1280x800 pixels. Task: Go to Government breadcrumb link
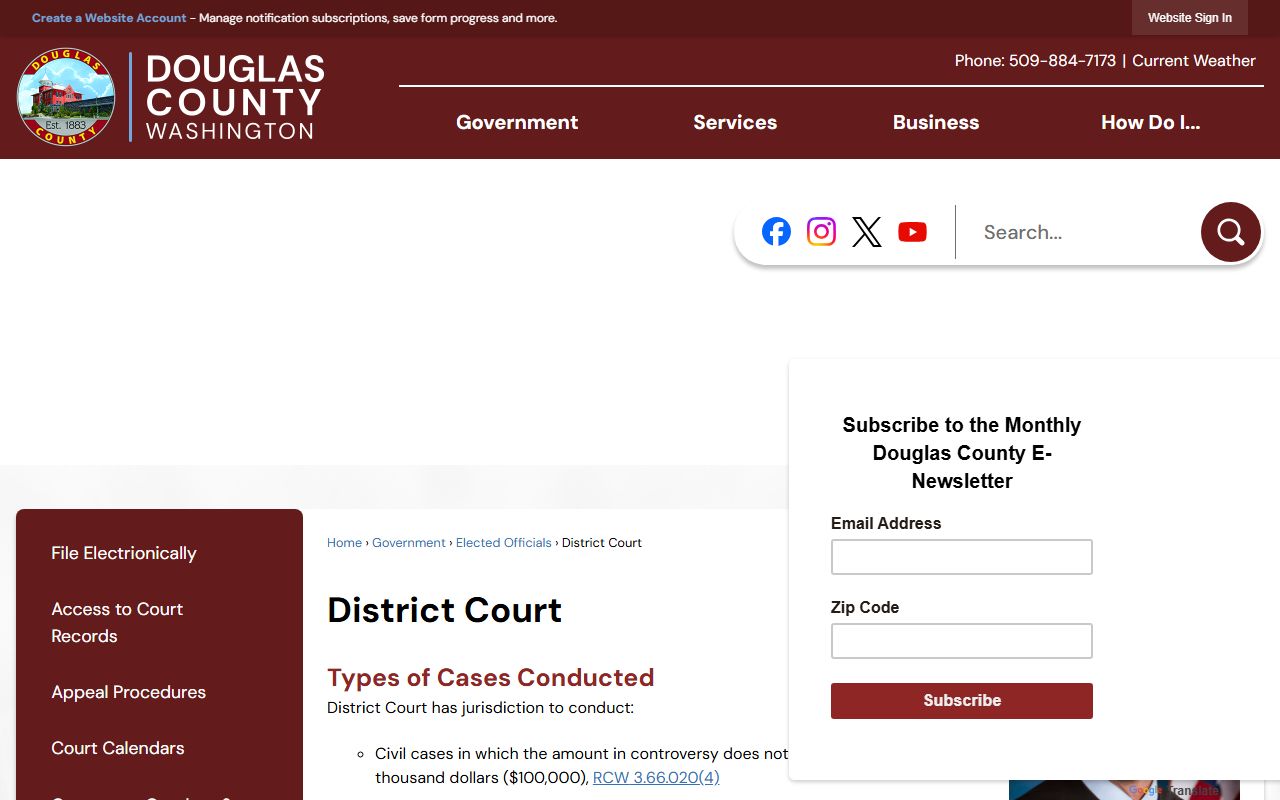point(409,542)
